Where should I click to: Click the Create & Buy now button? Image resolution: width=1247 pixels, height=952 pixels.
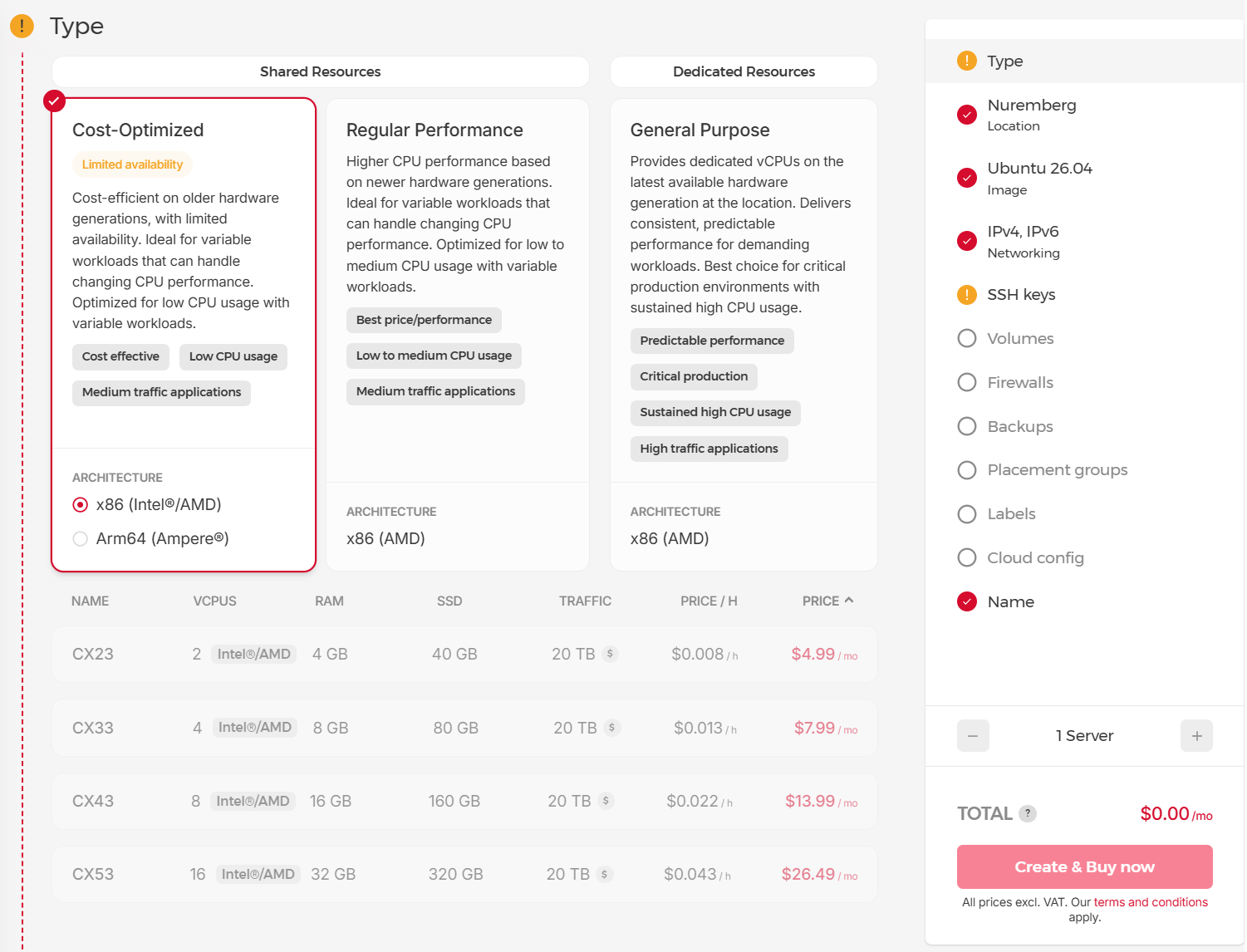[1084, 866]
